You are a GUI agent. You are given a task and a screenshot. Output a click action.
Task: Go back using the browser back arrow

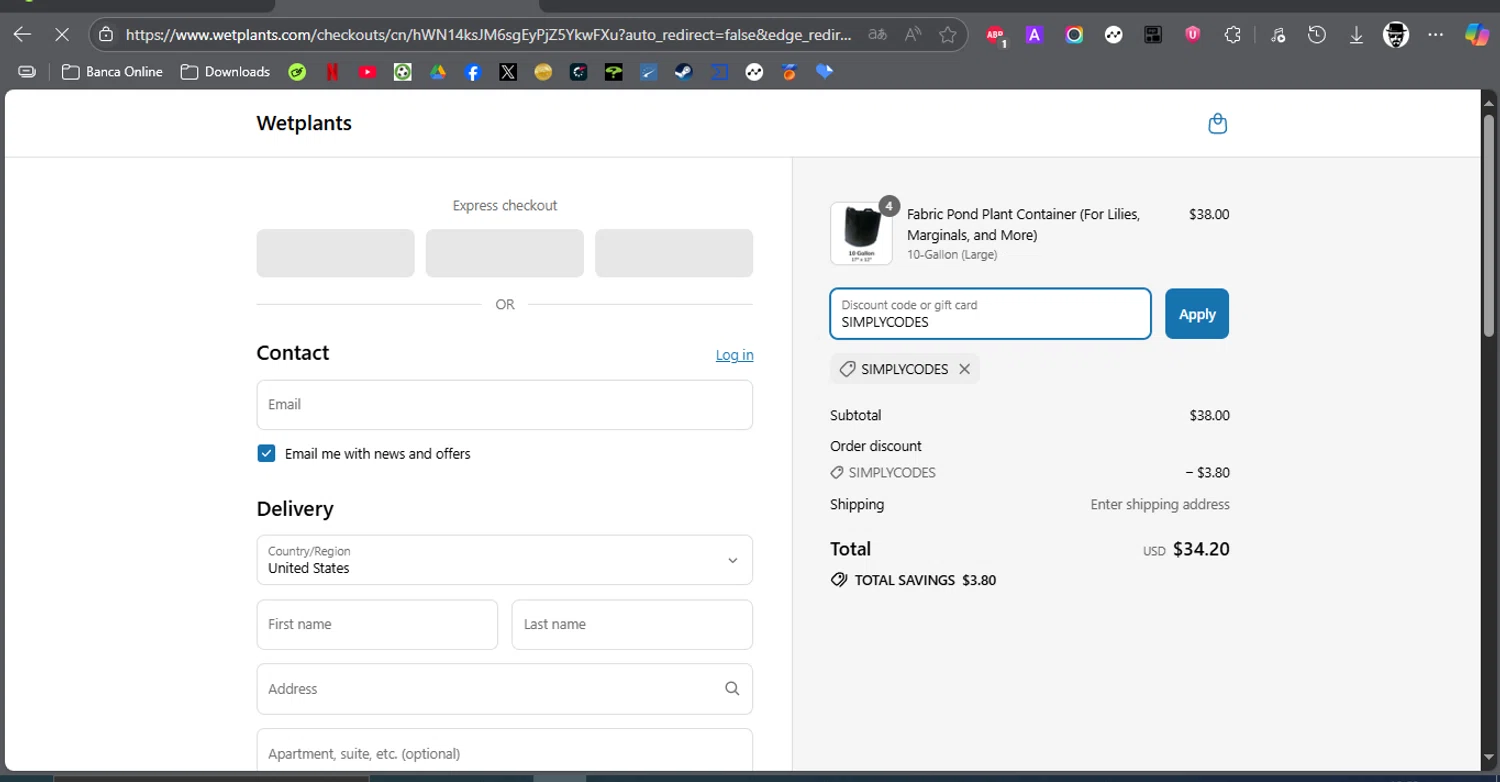(x=22, y=35)
